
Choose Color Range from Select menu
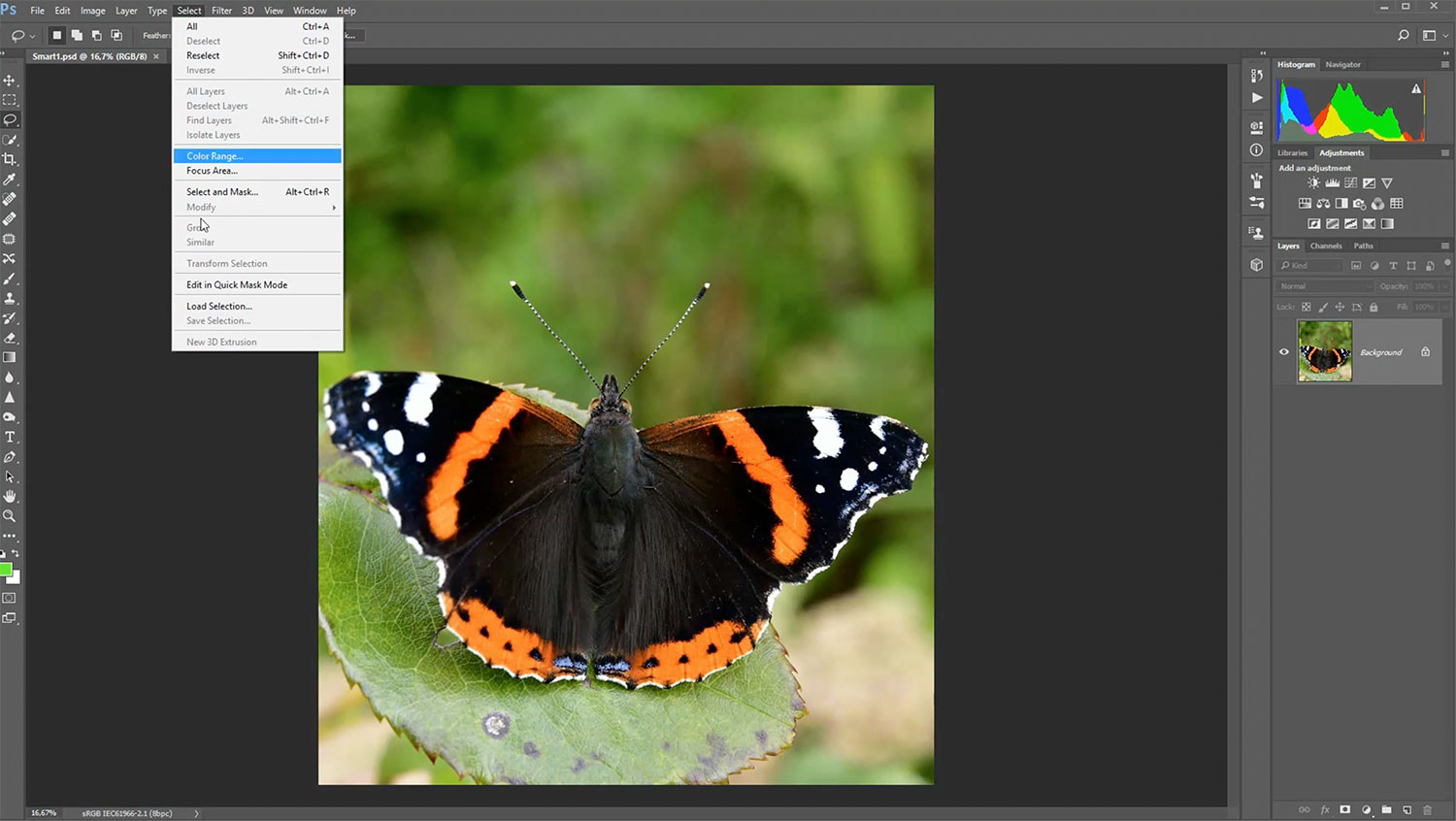(215, 156)
